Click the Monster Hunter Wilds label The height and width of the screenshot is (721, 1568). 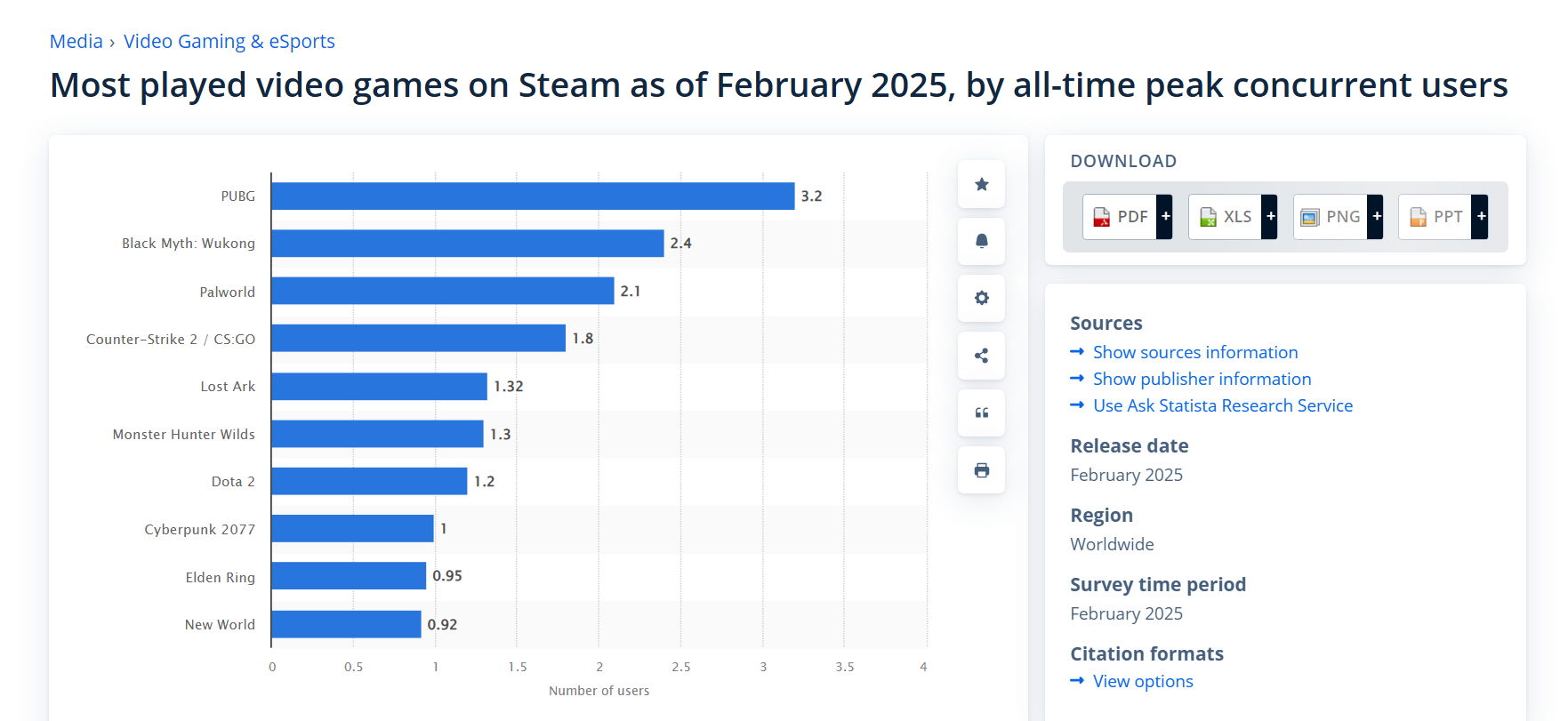[x=184, y=435]
